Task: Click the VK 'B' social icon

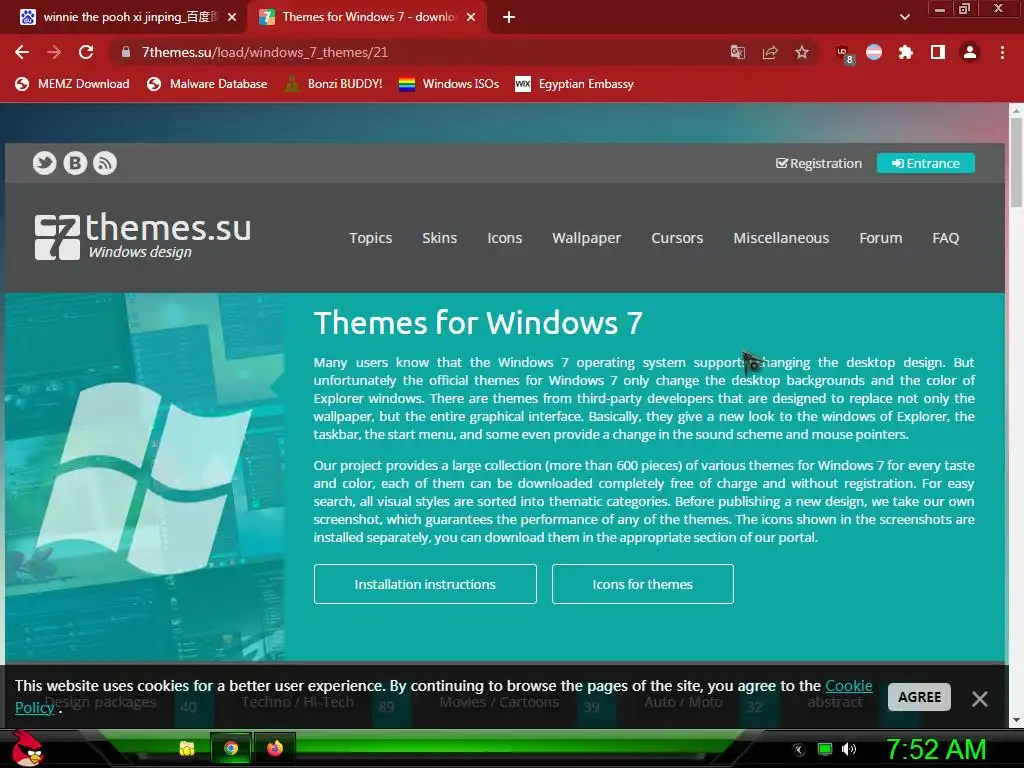Action: coord(75,163)
